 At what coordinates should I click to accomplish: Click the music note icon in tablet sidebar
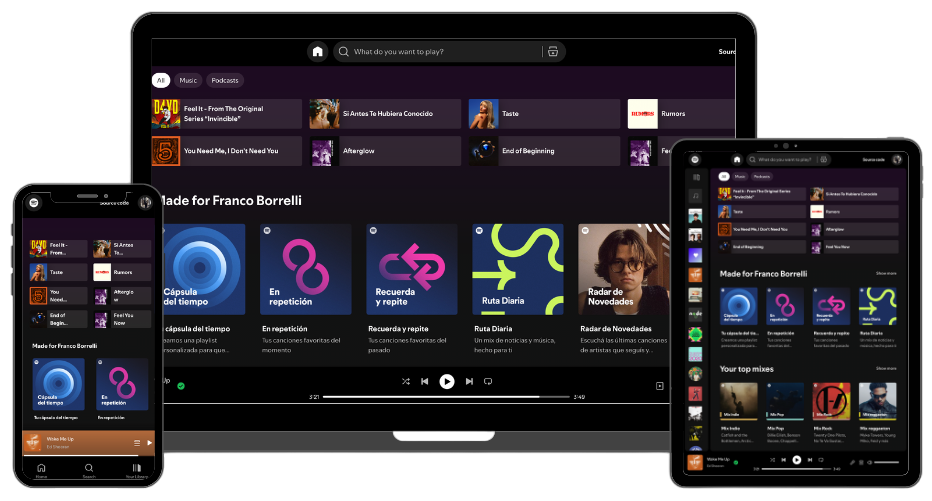click(x=695, y=196)
